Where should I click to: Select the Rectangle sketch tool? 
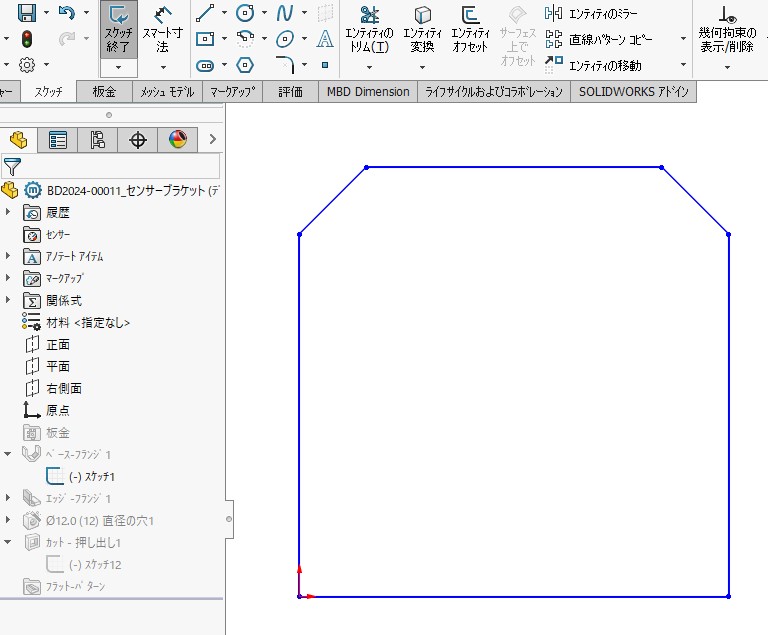tap(205, 39)
